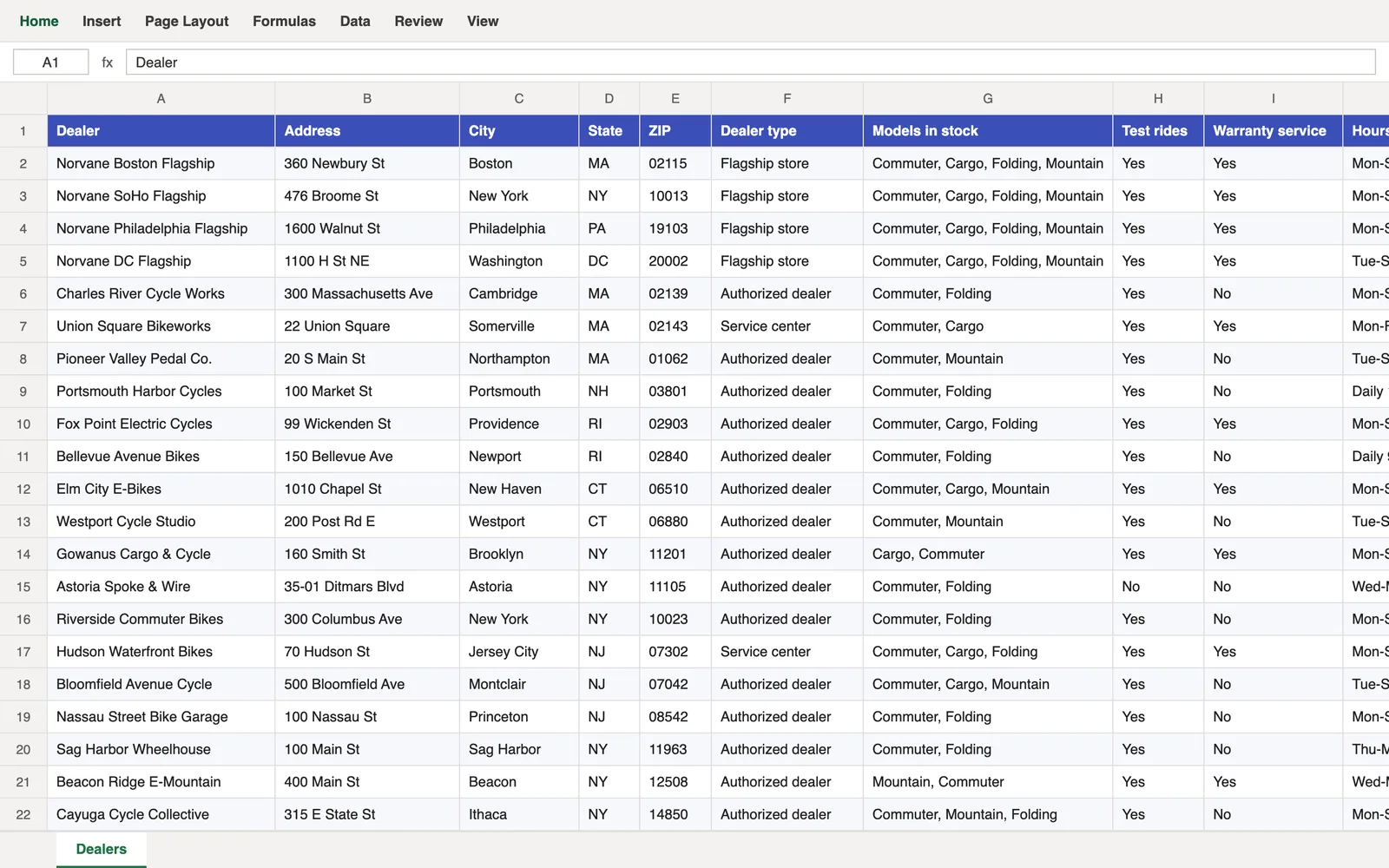
Task: Select the Mountain, Commuter models cell
Action: pos(988,782)
